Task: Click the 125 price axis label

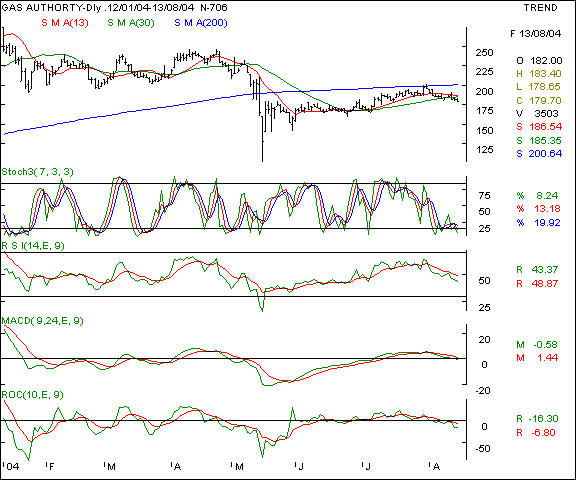Action: click(x=485, y=149)
